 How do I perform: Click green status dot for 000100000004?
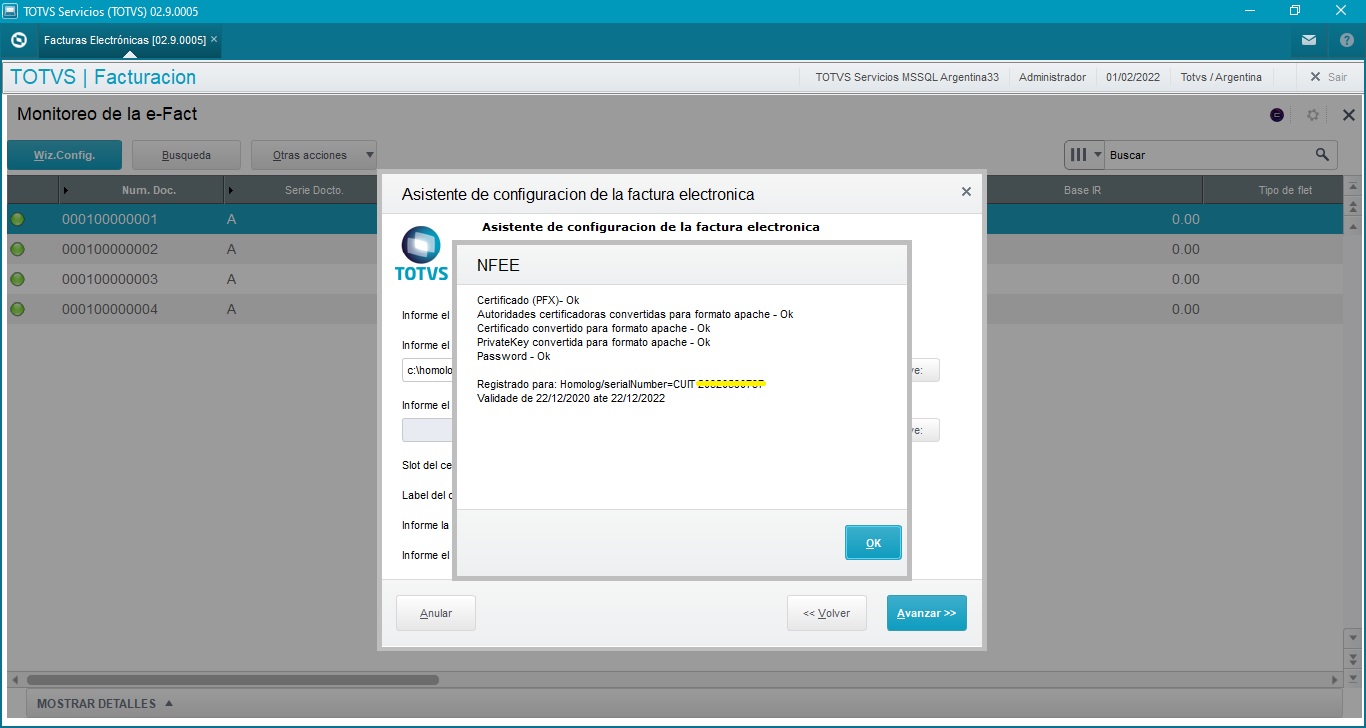[18, 309]
